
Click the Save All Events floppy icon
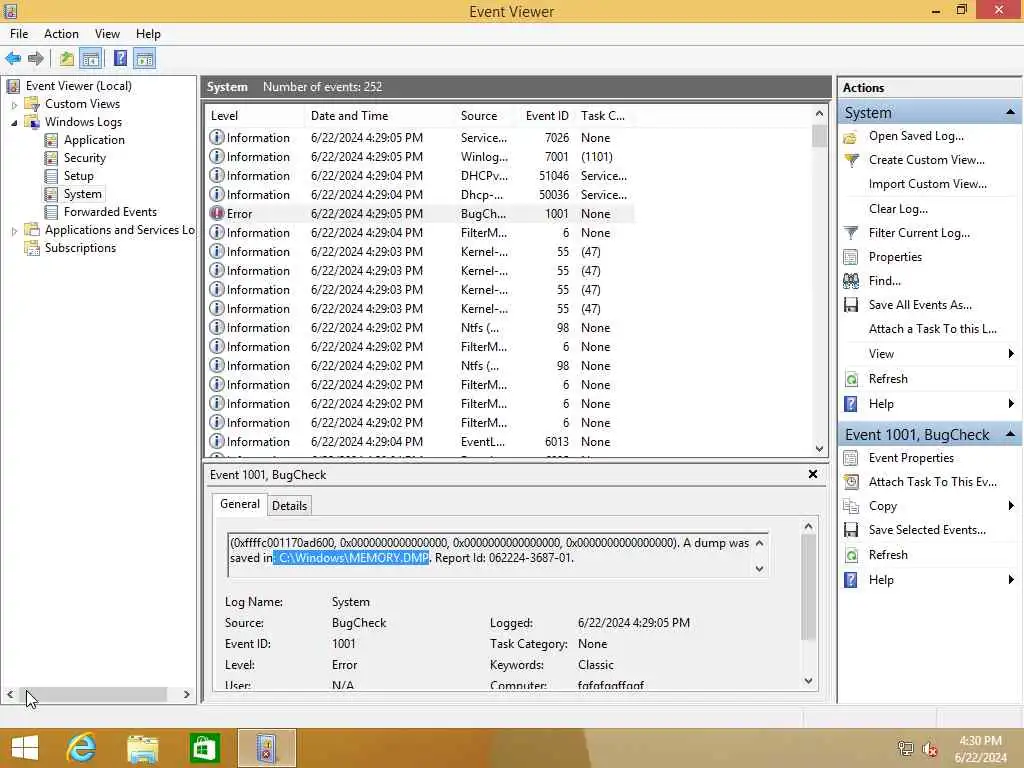pos(851,305)
